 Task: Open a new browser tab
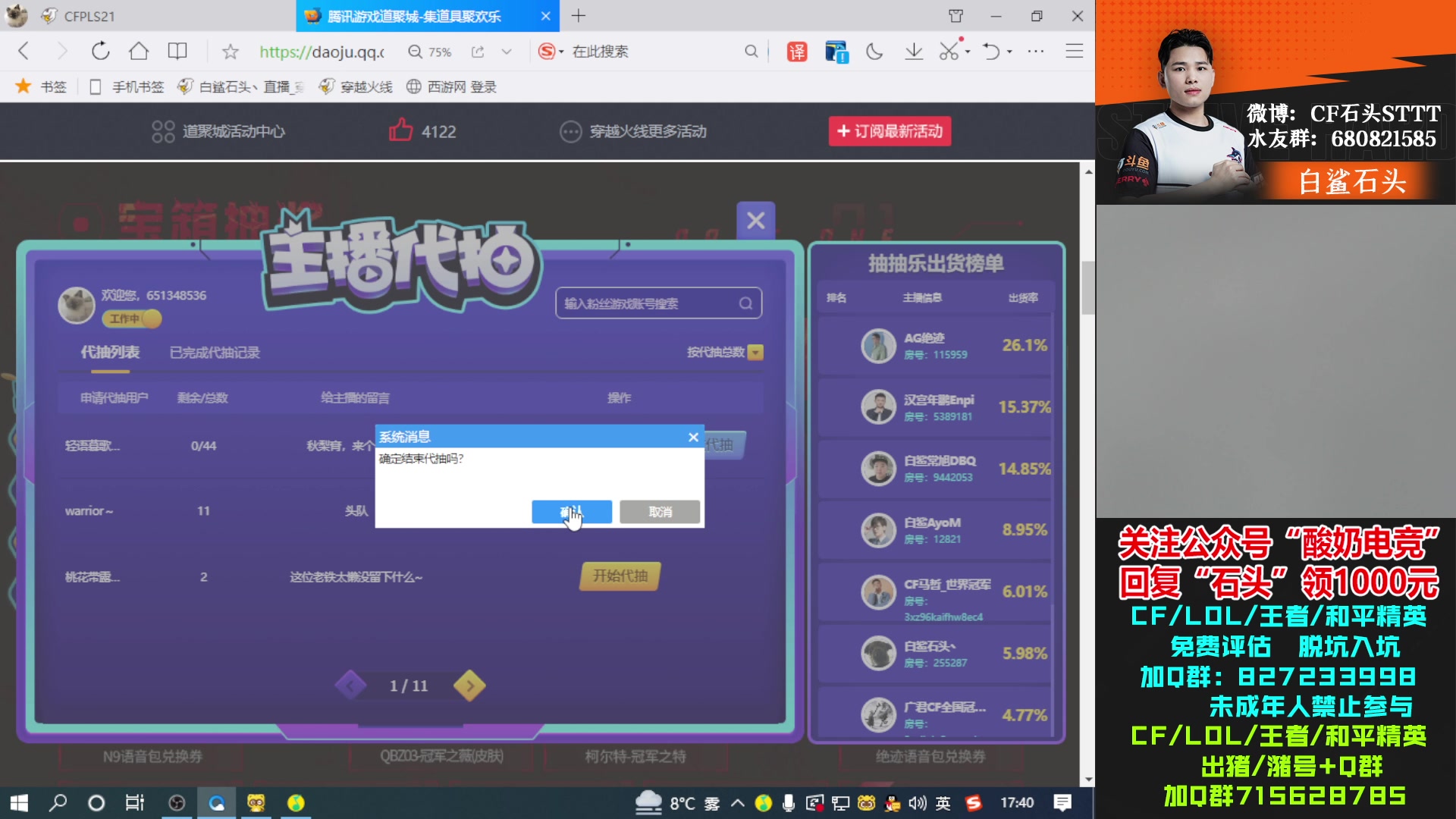coord(579,16)
